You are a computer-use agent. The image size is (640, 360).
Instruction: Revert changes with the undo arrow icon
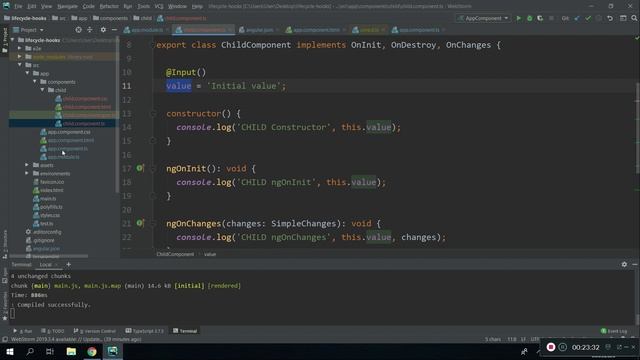coord(610,18)
